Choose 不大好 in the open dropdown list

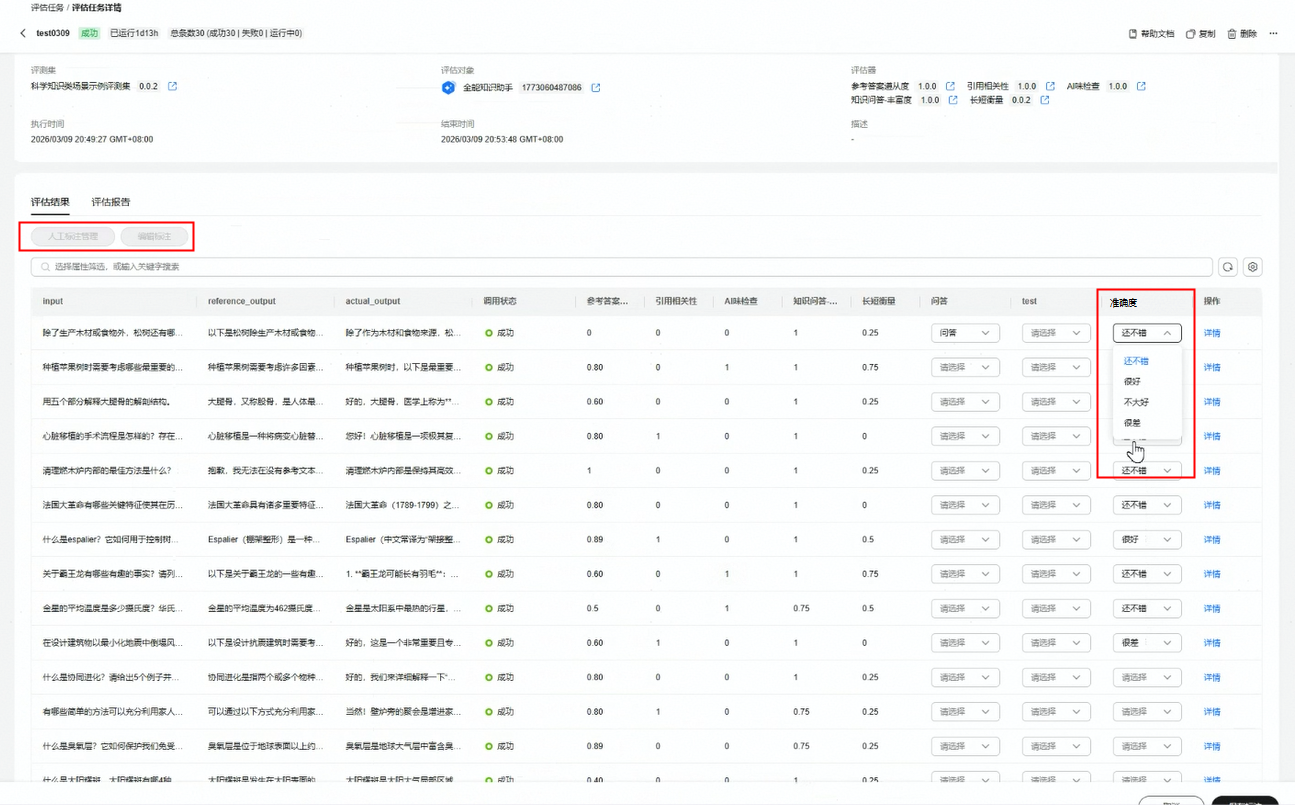point(1136,402)
